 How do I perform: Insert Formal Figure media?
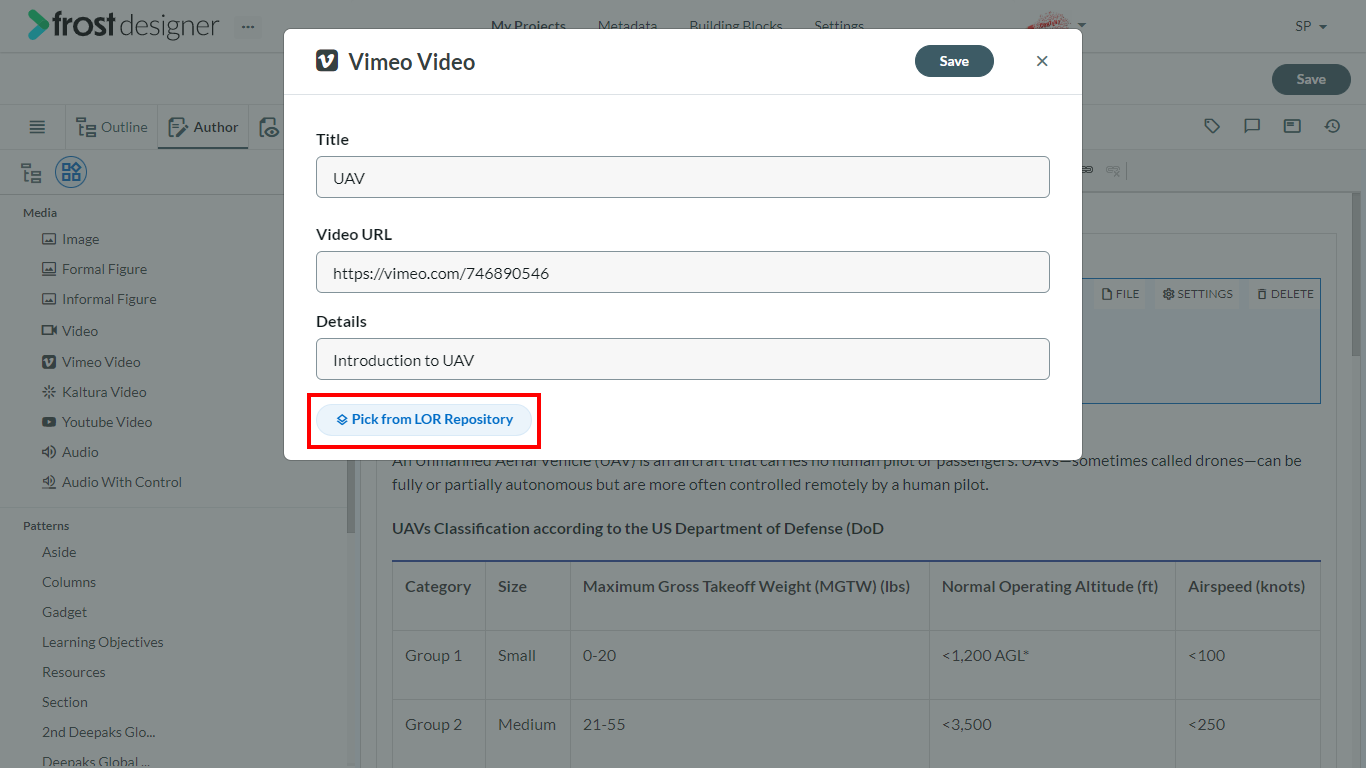(104, 269)
